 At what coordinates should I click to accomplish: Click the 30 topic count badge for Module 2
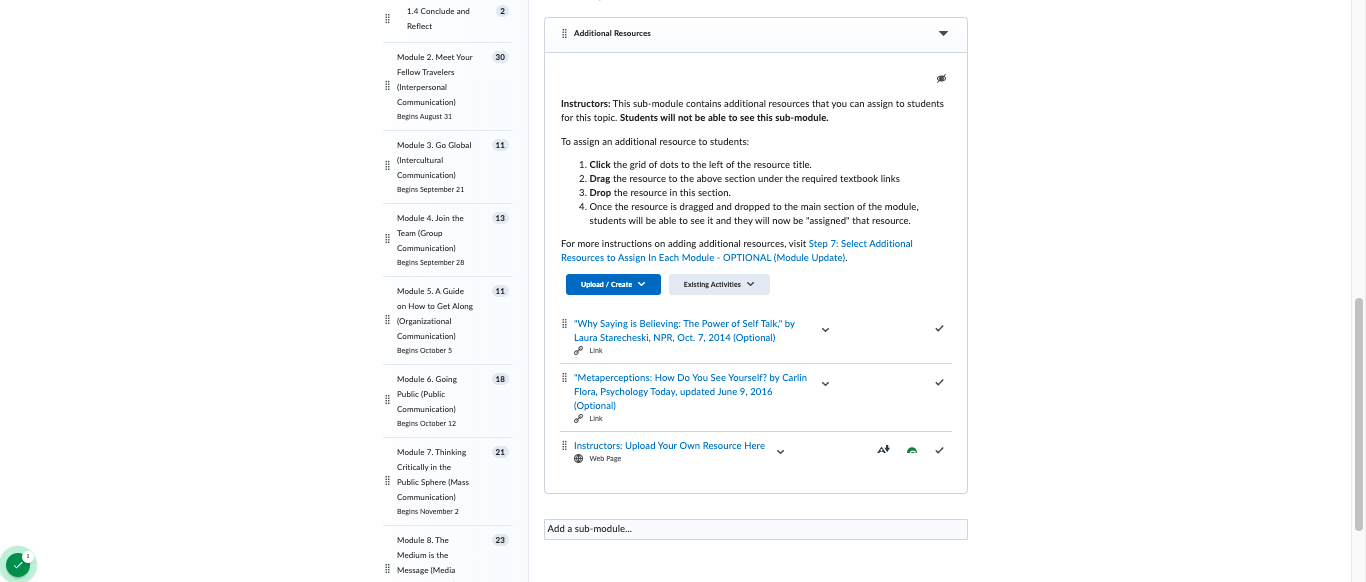click(x=500, y=57)
